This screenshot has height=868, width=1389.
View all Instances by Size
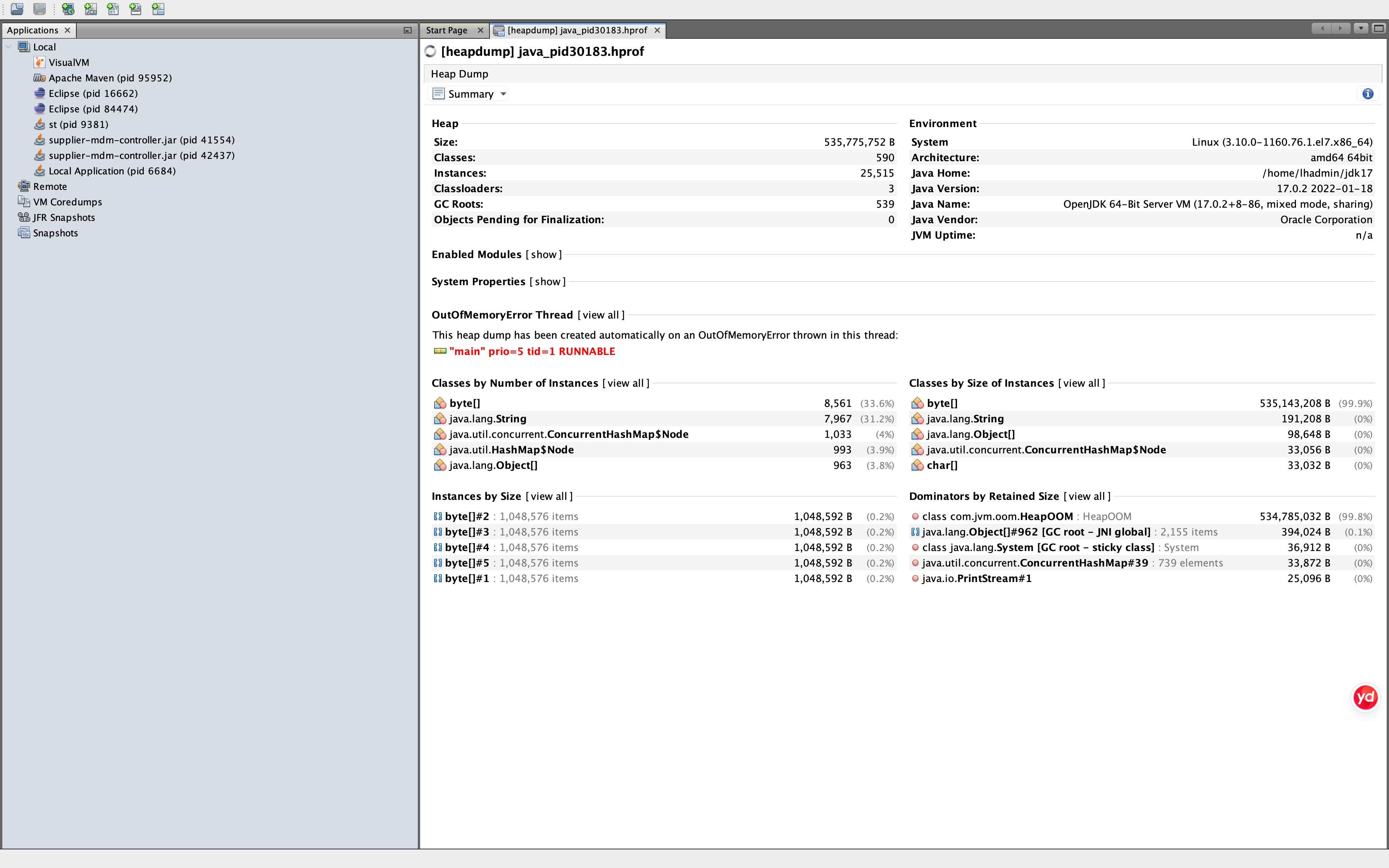click(549, 496)
